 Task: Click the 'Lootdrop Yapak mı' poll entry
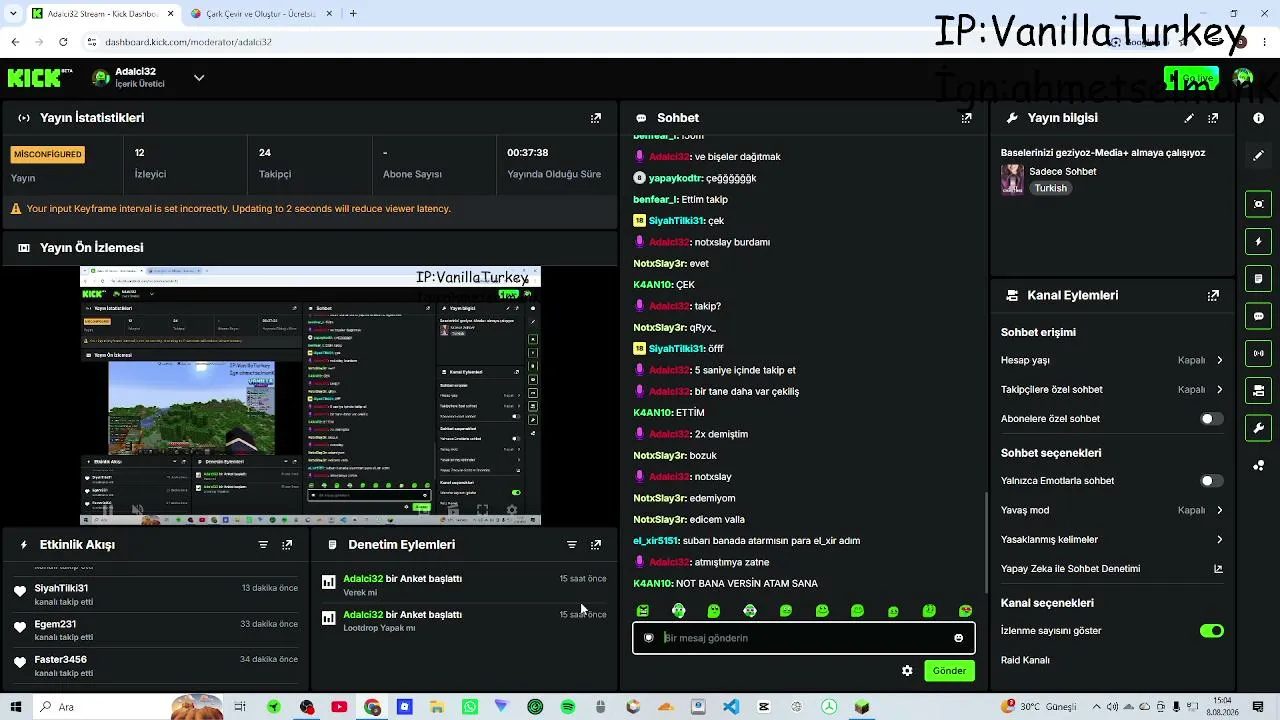click(x=464, y=621)
